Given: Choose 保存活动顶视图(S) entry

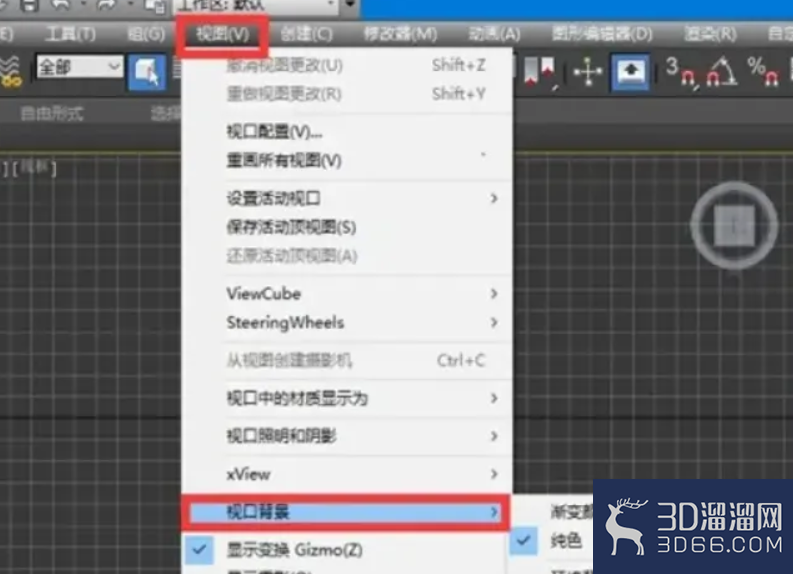Looking at the screenshot, I should (x=347, y=227).
